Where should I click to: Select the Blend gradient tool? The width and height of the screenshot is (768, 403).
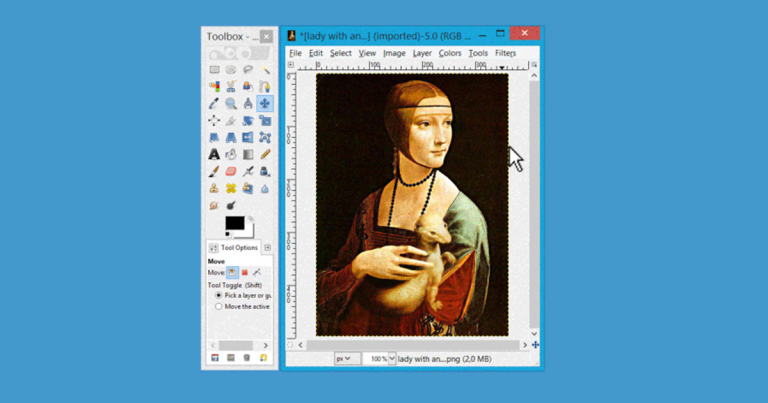pyautogui.click(x=248, y=154)
